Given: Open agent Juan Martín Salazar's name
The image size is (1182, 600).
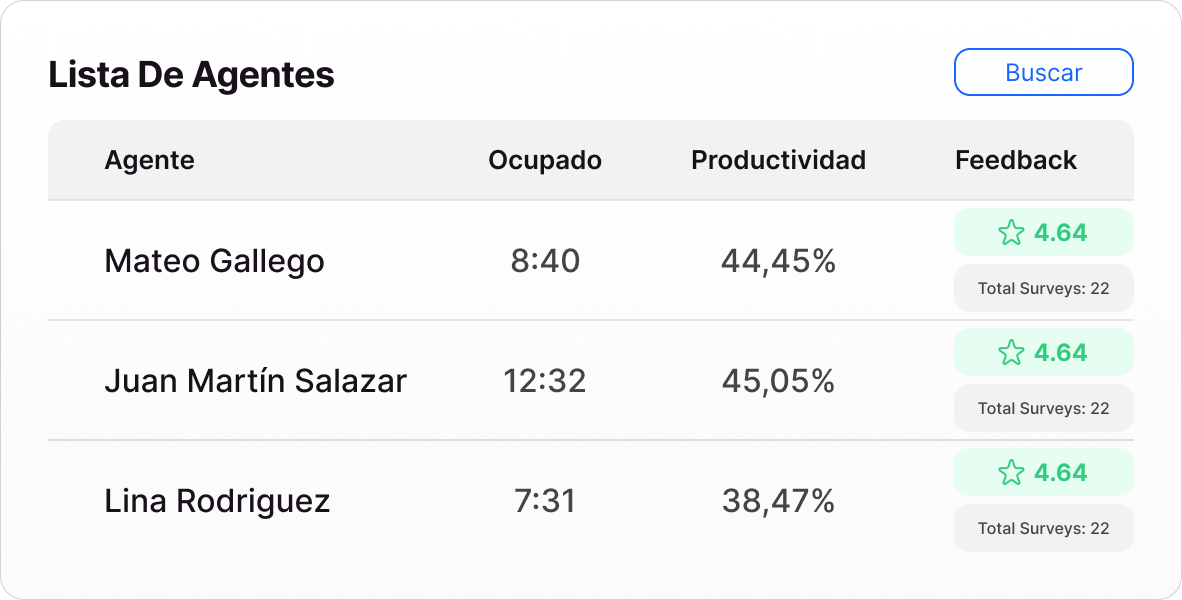Looking at the screenshot, I should (255, 381).
